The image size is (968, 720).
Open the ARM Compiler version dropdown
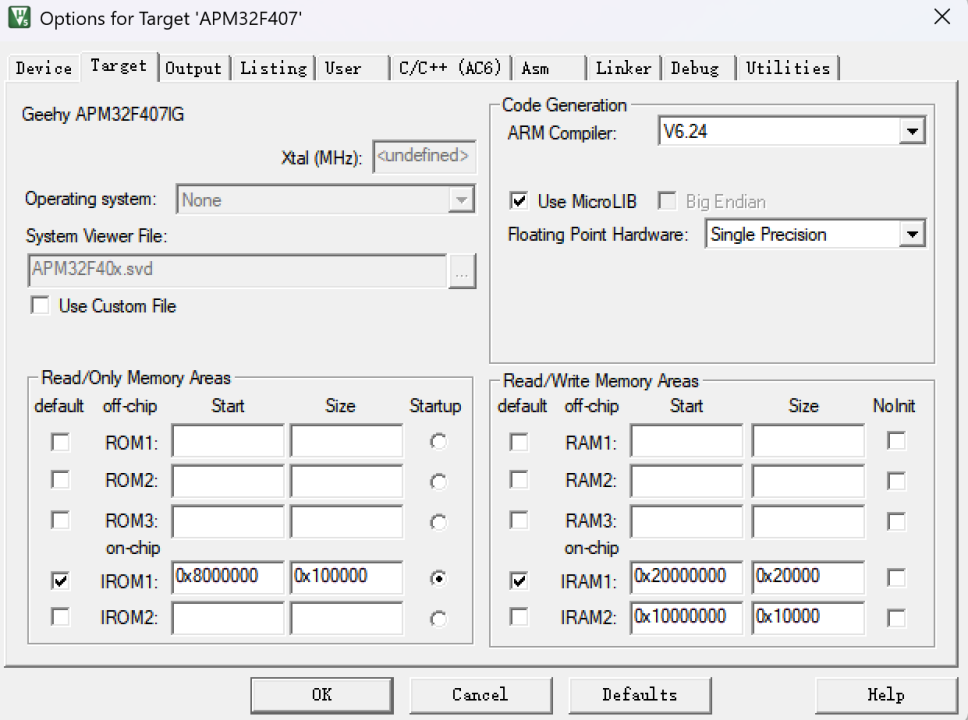pyautogui.click(x=911, y=131)
